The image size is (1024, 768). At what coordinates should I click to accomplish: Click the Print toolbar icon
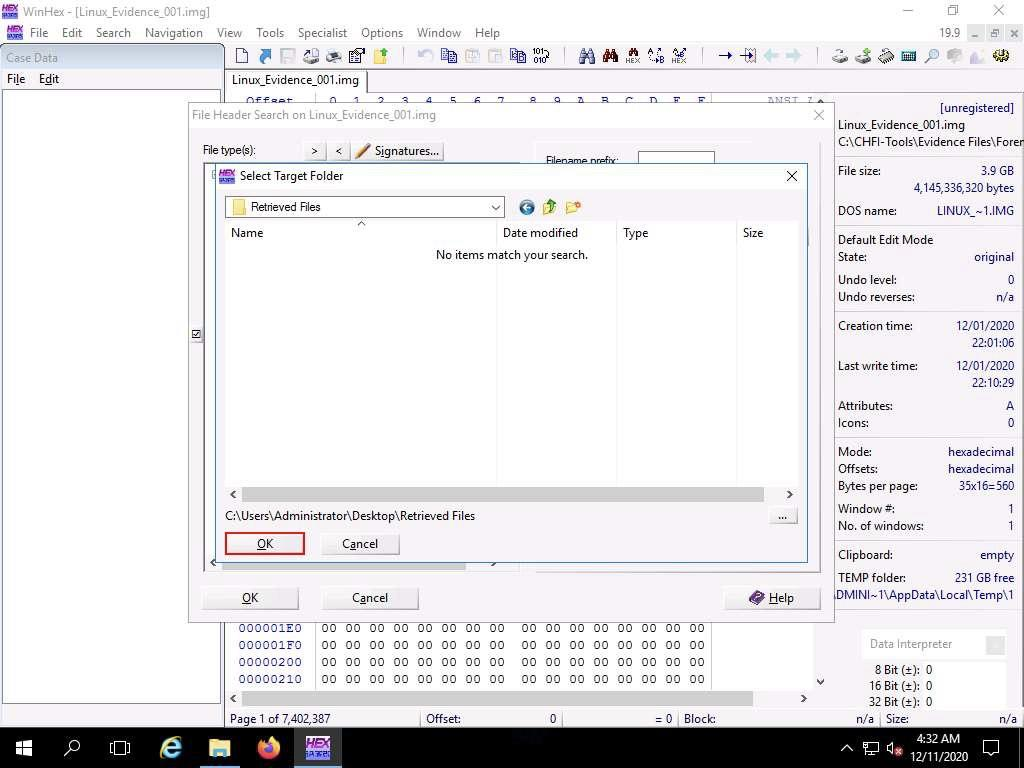(x=334, y=56)
